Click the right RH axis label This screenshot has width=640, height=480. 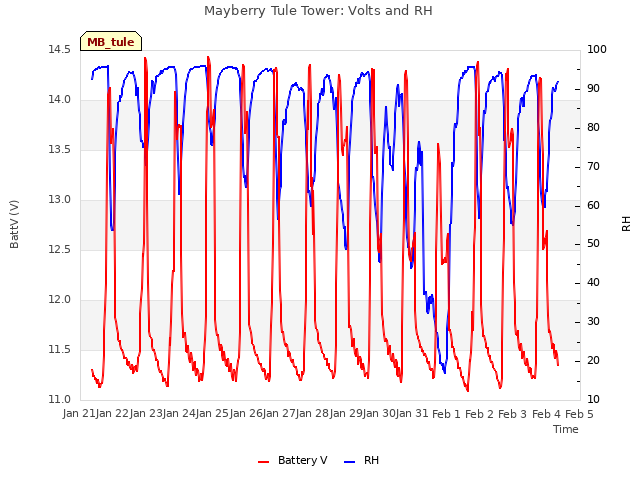tap(626, 224)
